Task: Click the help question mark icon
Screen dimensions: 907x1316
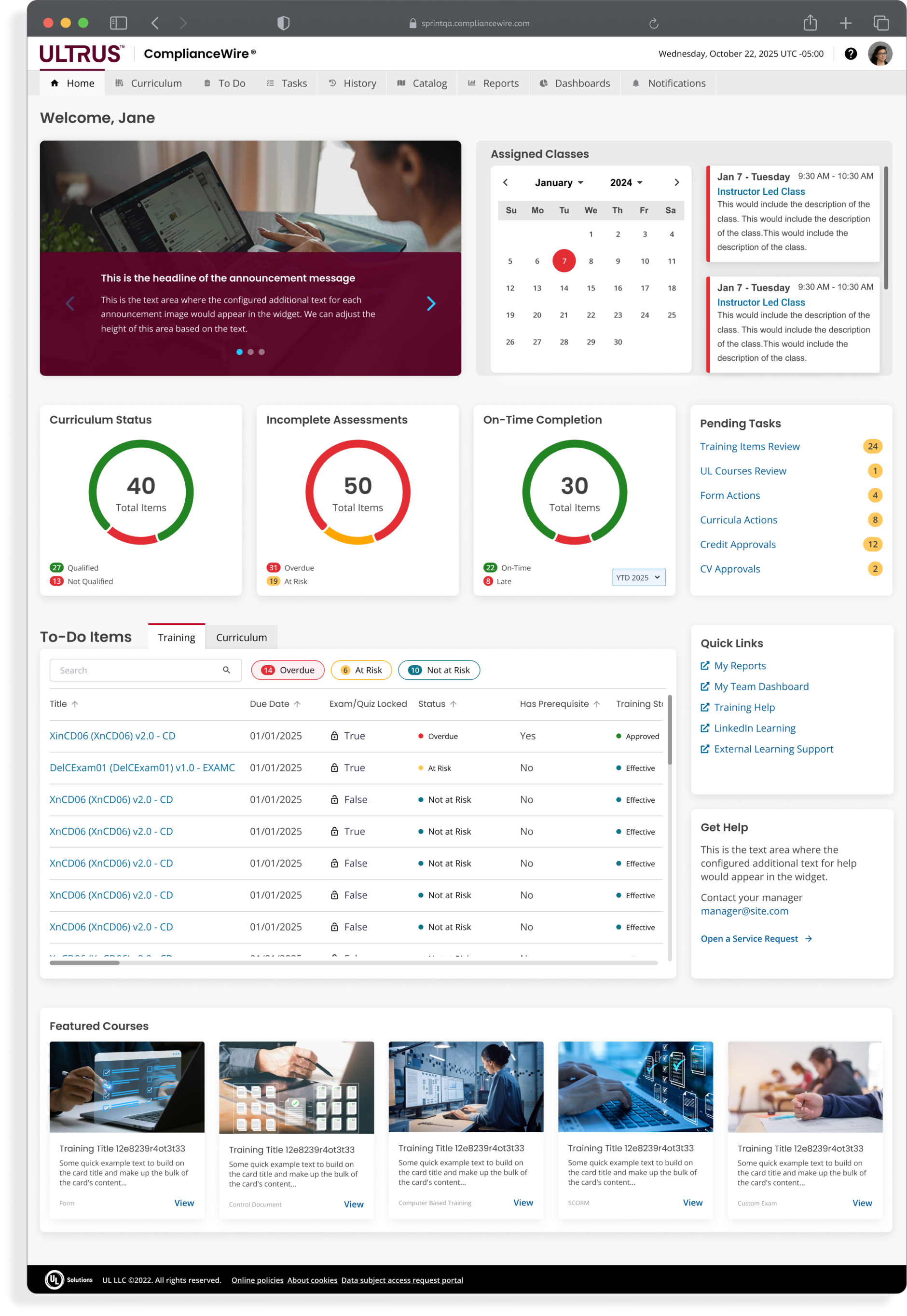Action: tap(850, 54)
